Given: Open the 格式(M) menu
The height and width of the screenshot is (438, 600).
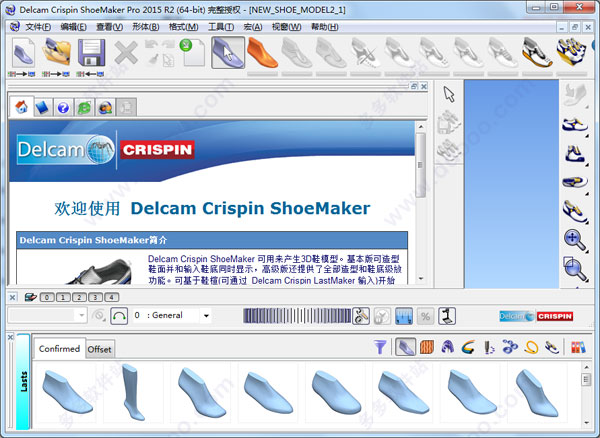Looking at the screenshot, I should [x=183, y=27].
